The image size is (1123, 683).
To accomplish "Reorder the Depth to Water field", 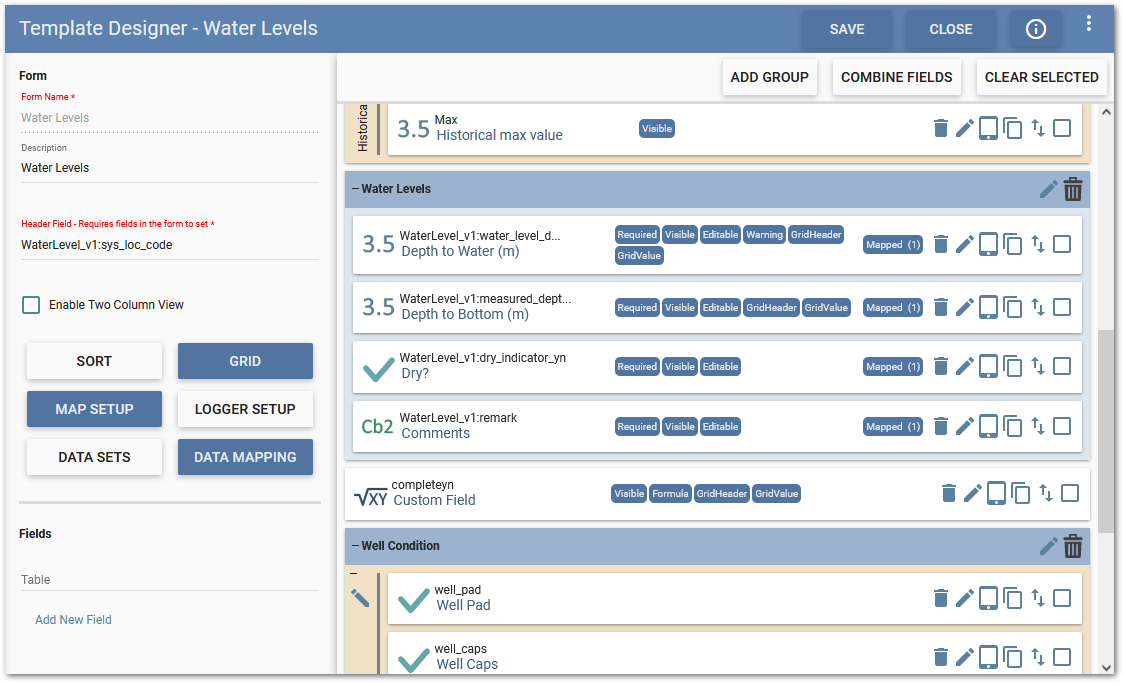I will coord(1038,244).
